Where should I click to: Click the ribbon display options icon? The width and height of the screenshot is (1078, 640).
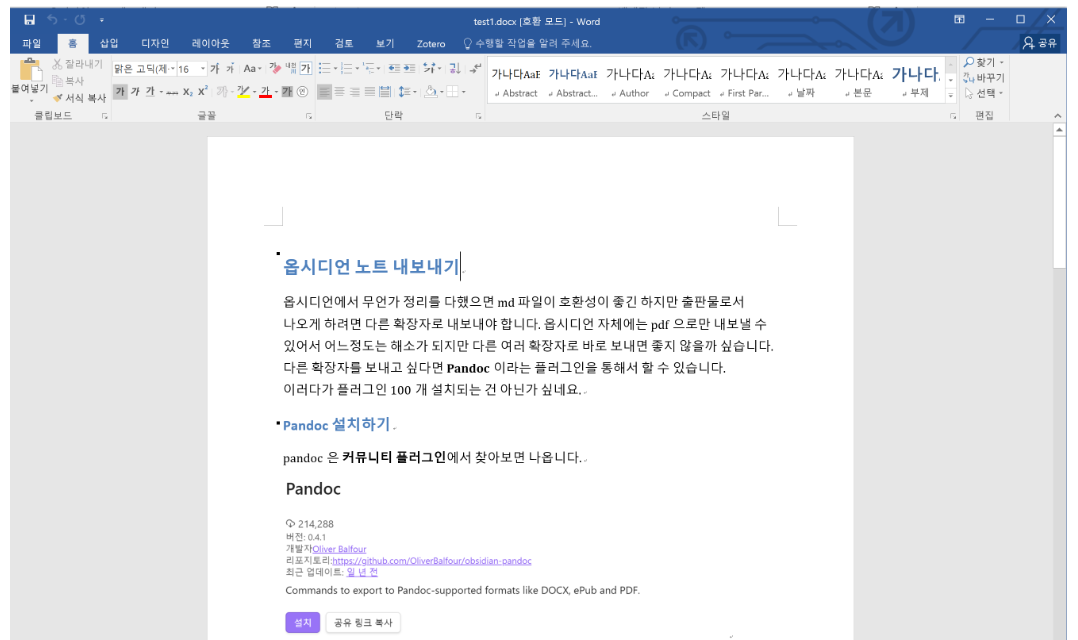tap(959, 19)
